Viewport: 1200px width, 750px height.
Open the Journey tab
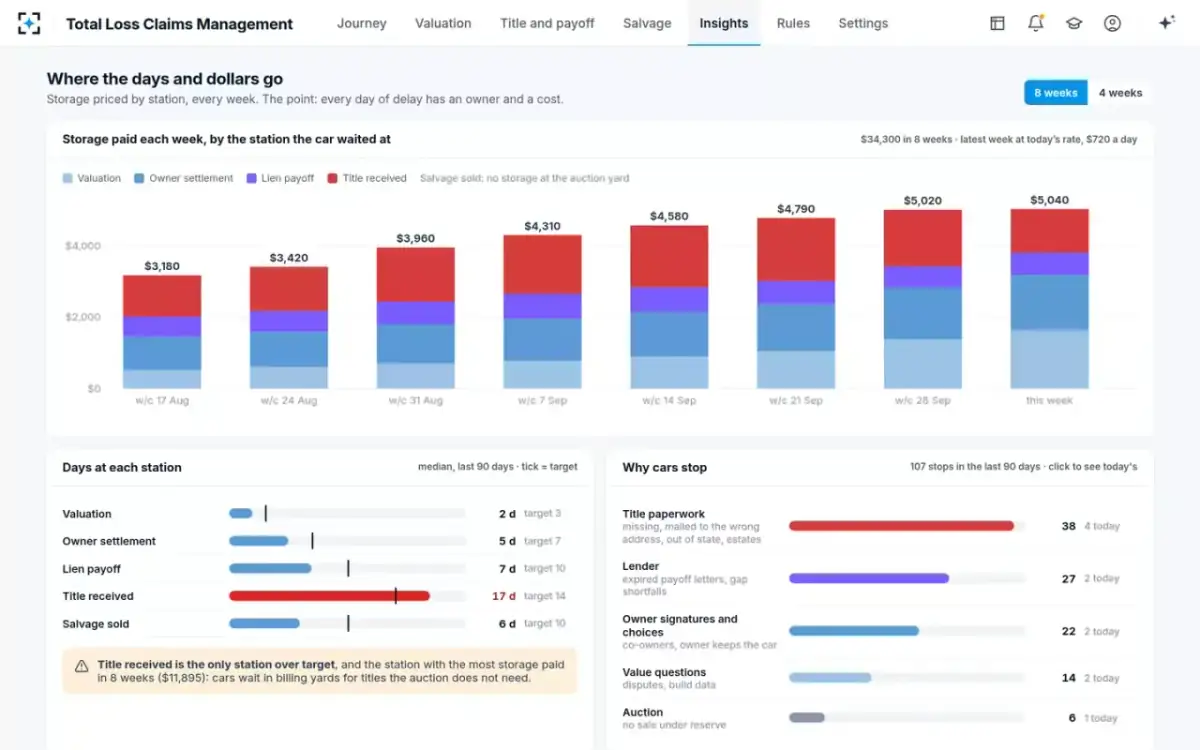(361, 23)
